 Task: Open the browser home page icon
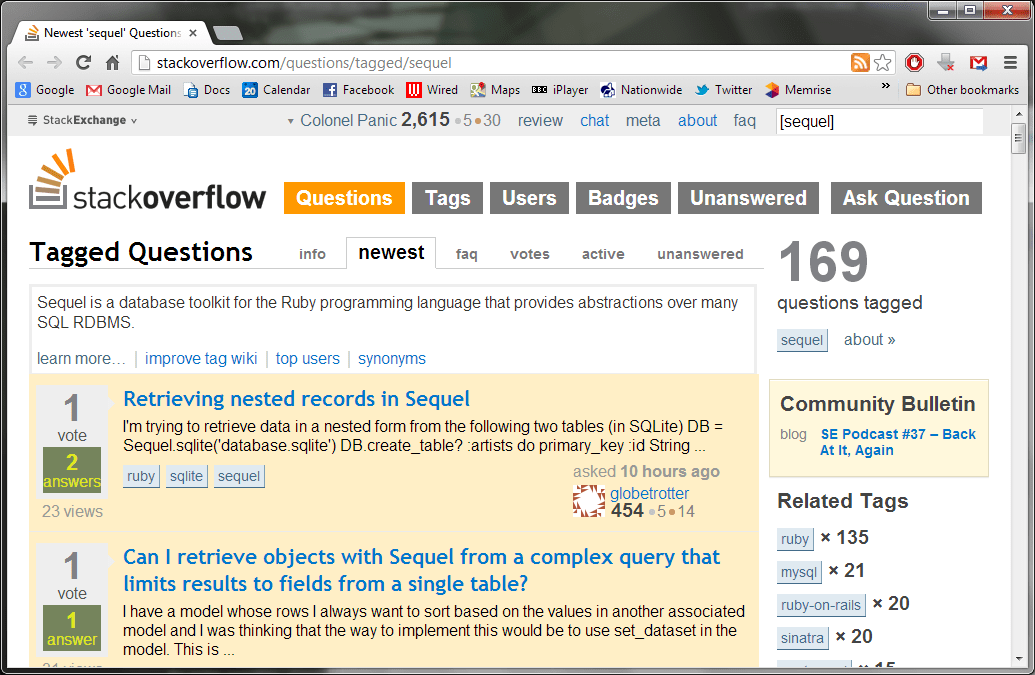point(113,63)
